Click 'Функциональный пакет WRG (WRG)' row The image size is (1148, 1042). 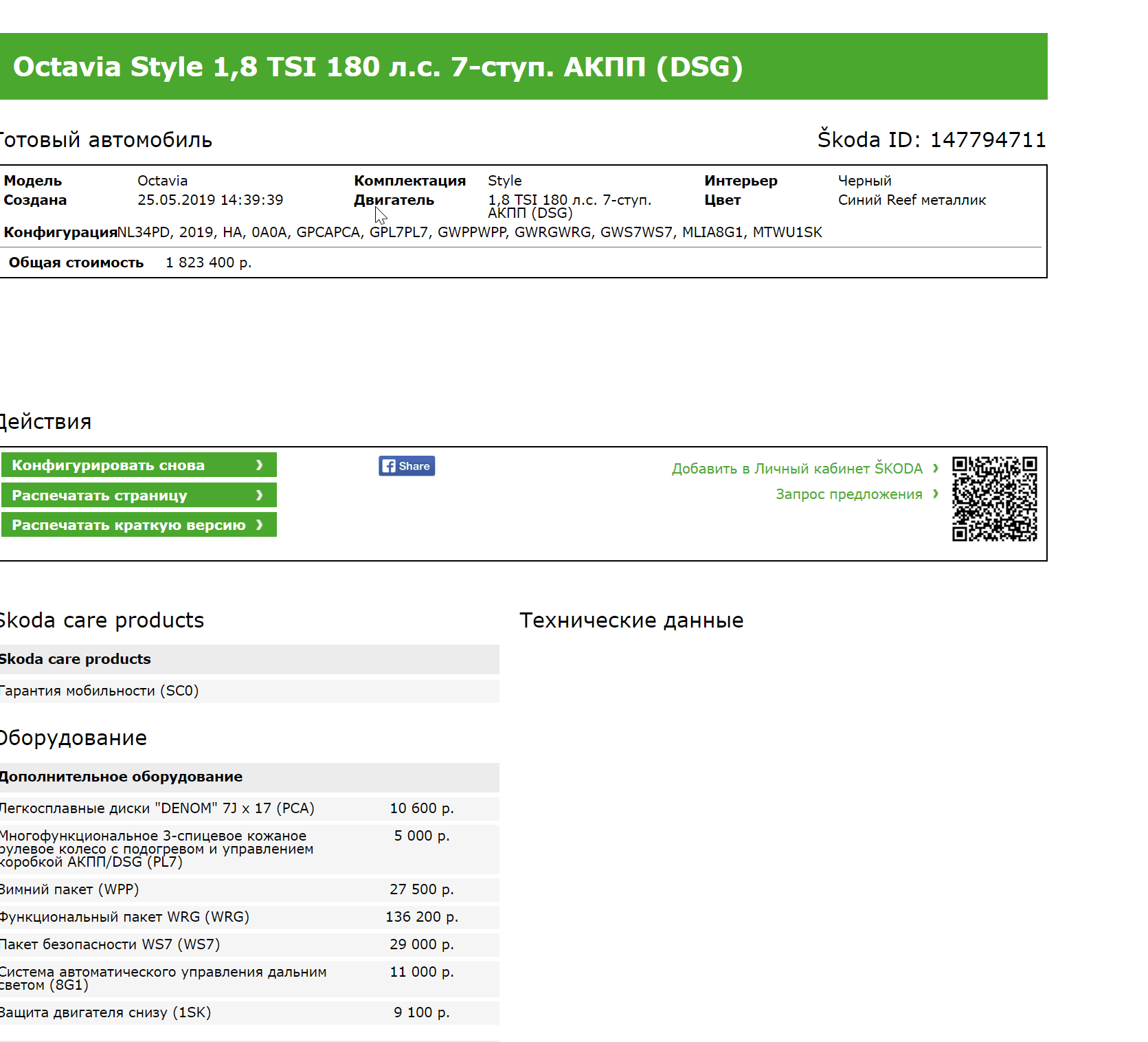tap(249, 917)
